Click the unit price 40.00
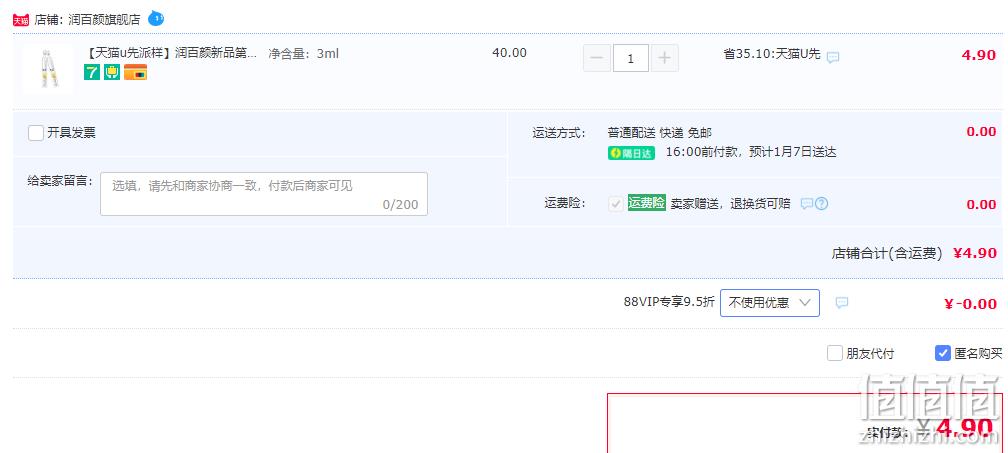This screenshot has width=1008, height=453. [509, 53]
